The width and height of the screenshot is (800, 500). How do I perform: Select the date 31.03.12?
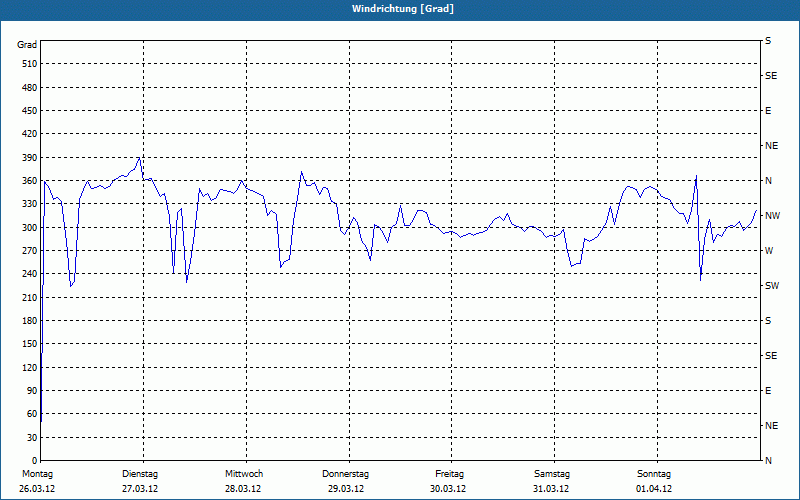click(551, 489)
